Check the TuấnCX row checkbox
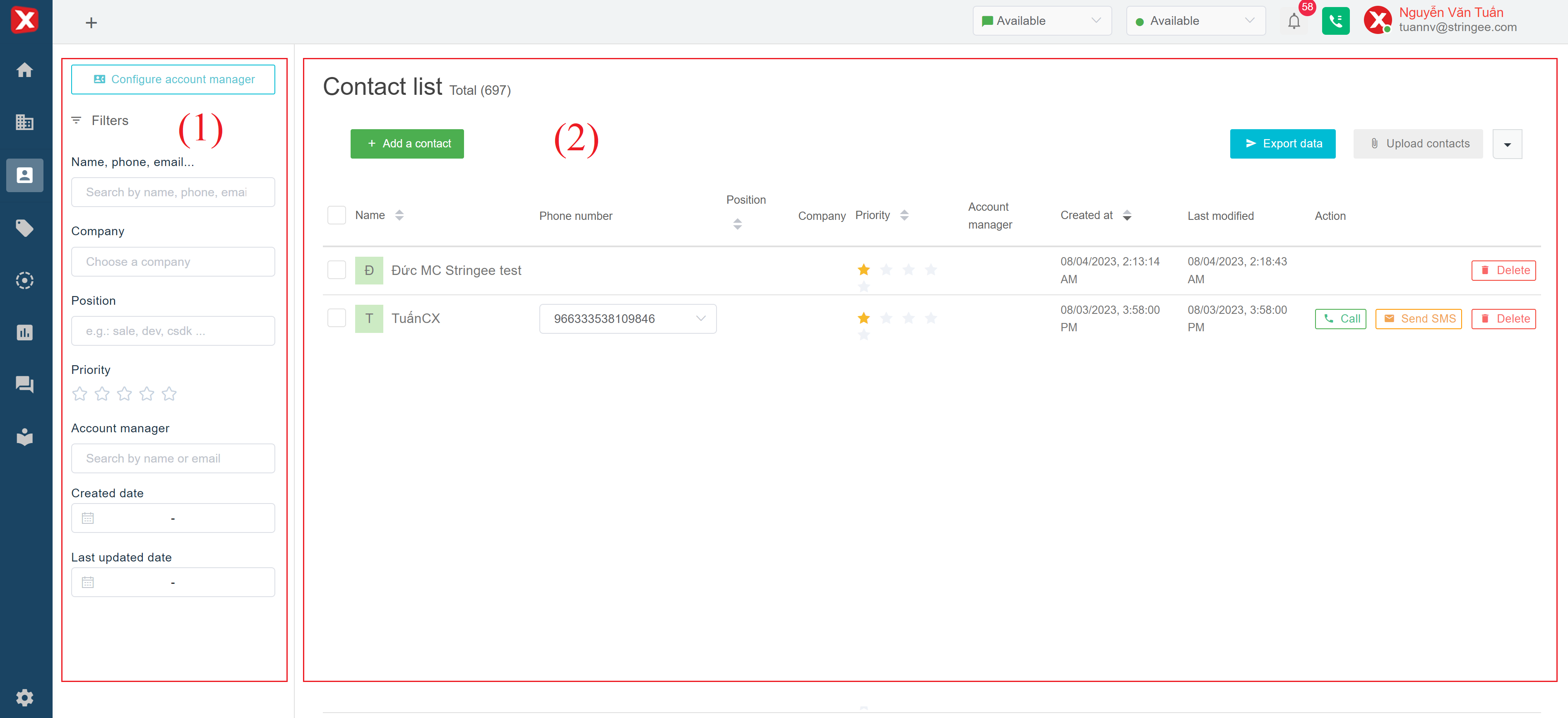 click(x=337, y=318)
